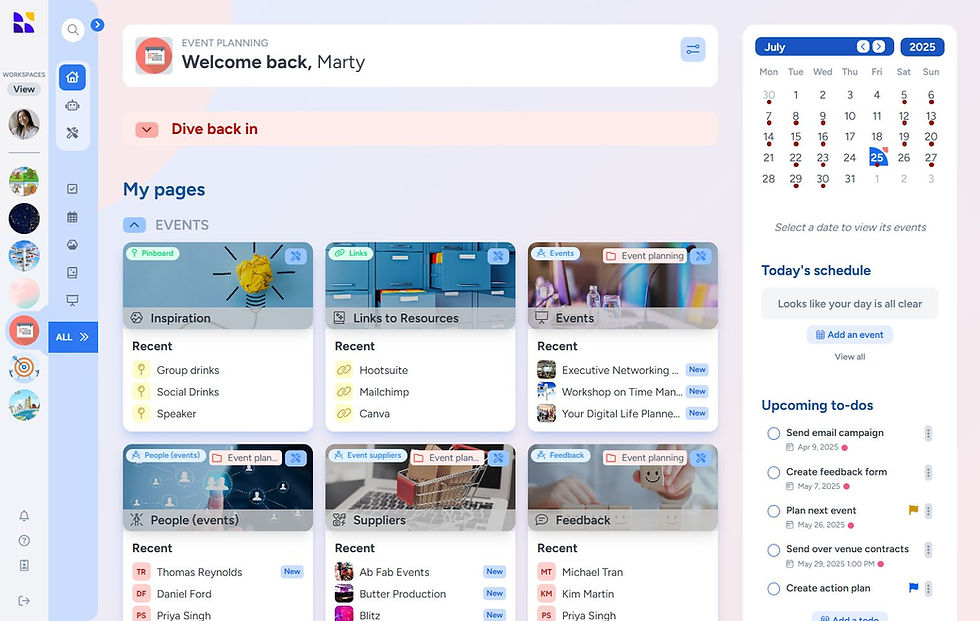Screen dimensions: 980x621
Task: Click tools icon on Suppliers card
Action: tap(498, 458)
